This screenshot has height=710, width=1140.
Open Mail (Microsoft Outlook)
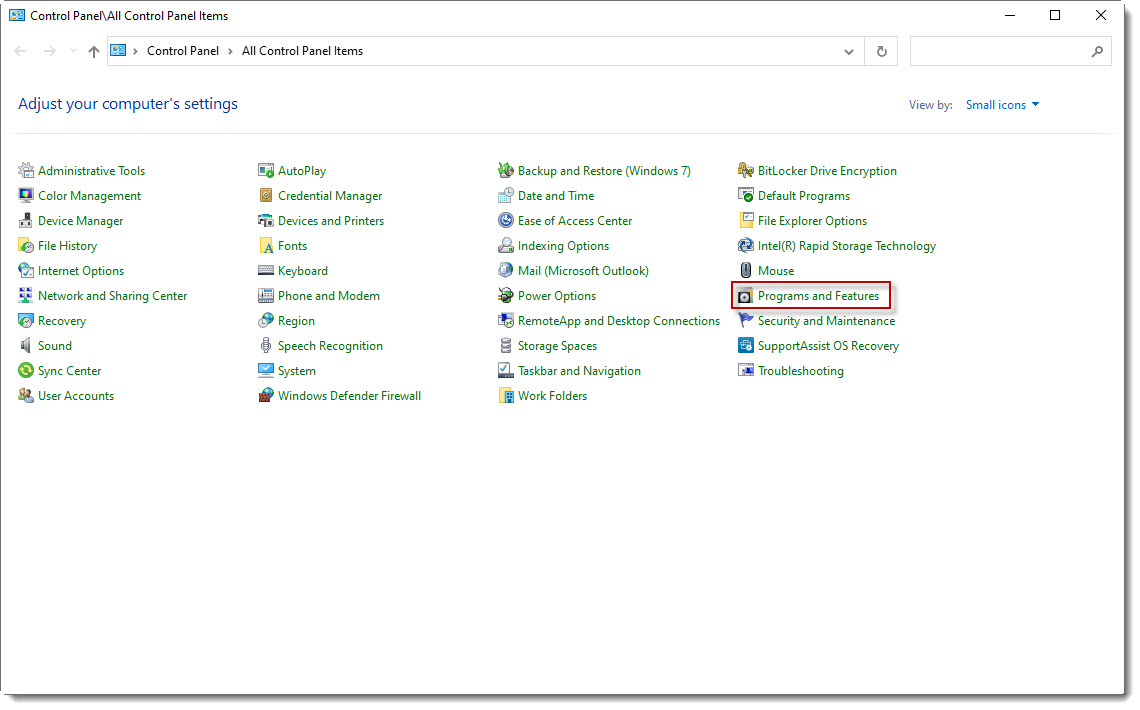[x=583, y=271]
